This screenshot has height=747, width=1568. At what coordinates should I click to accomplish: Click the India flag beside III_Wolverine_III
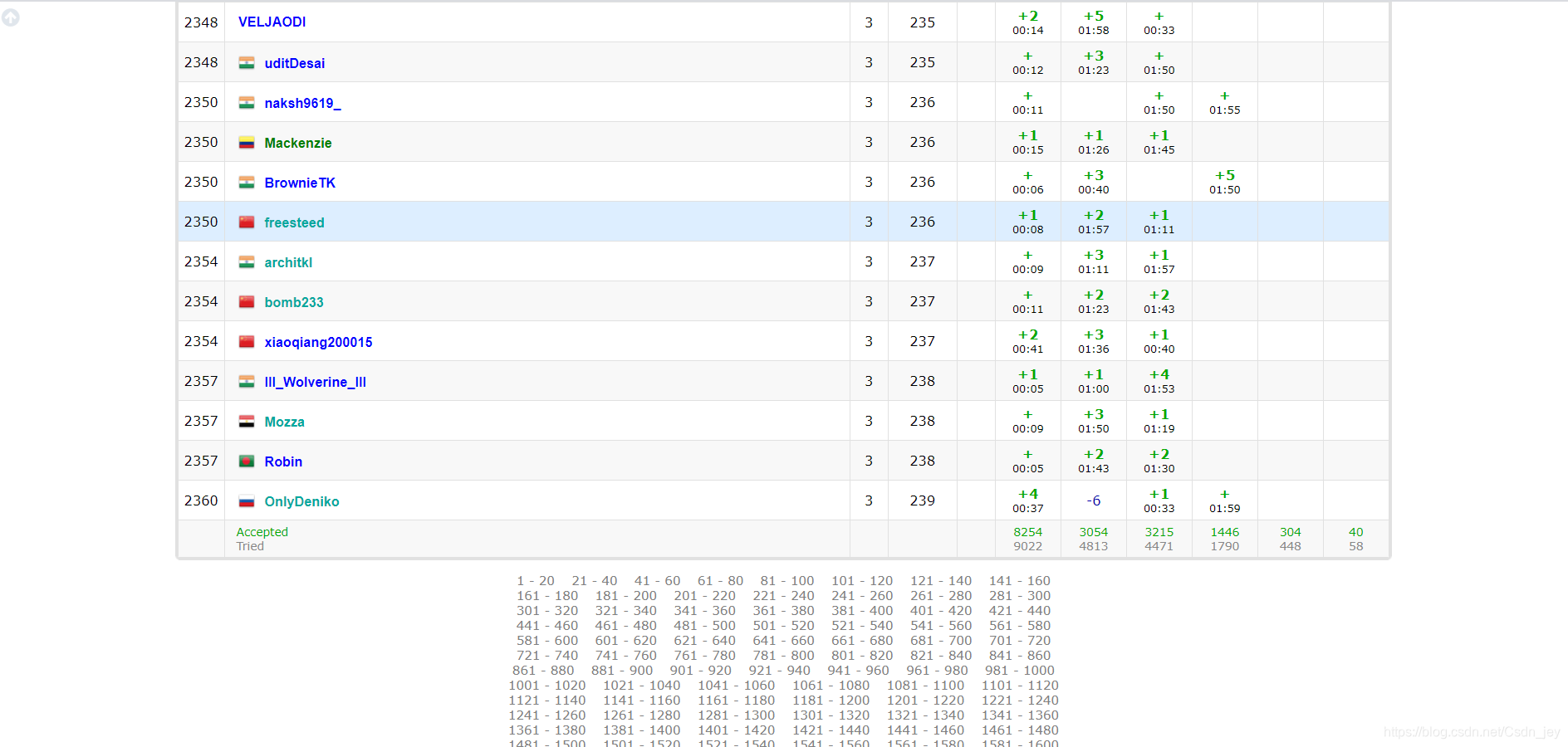[247, 382]
